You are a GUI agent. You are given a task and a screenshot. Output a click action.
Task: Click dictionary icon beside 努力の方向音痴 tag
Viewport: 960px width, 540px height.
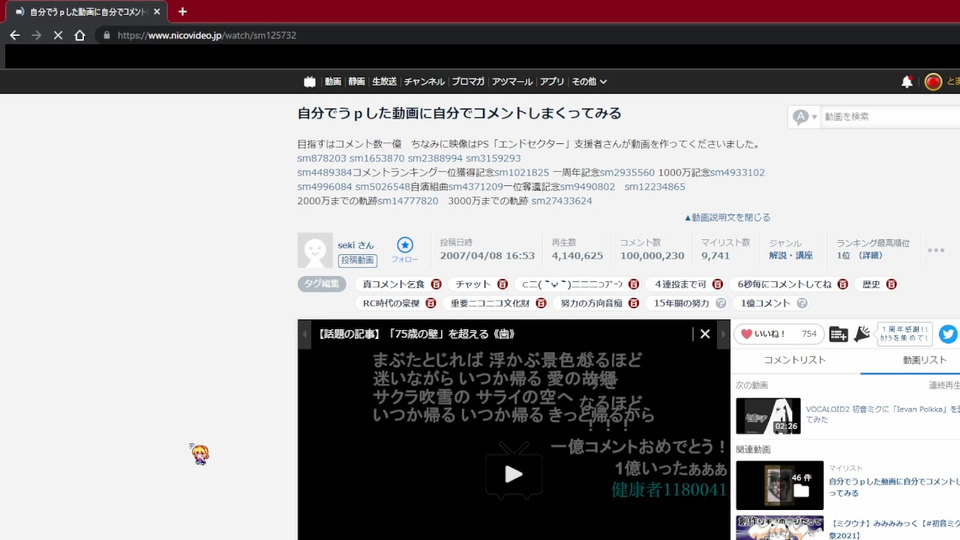(x=634, y=303)
